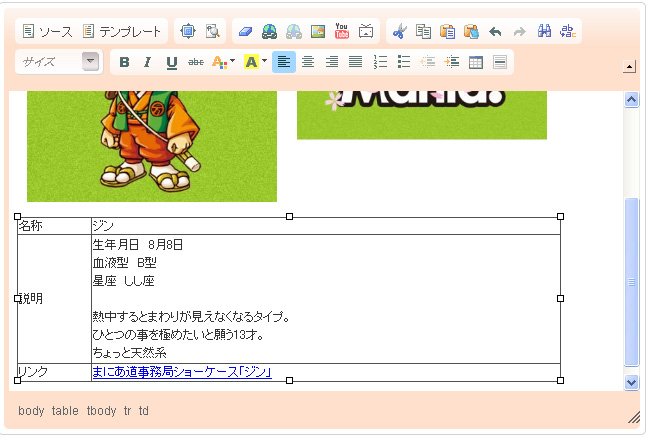Toggle italic formatting
This screenshot has width=649, height=438.
(x=148, y=62)
